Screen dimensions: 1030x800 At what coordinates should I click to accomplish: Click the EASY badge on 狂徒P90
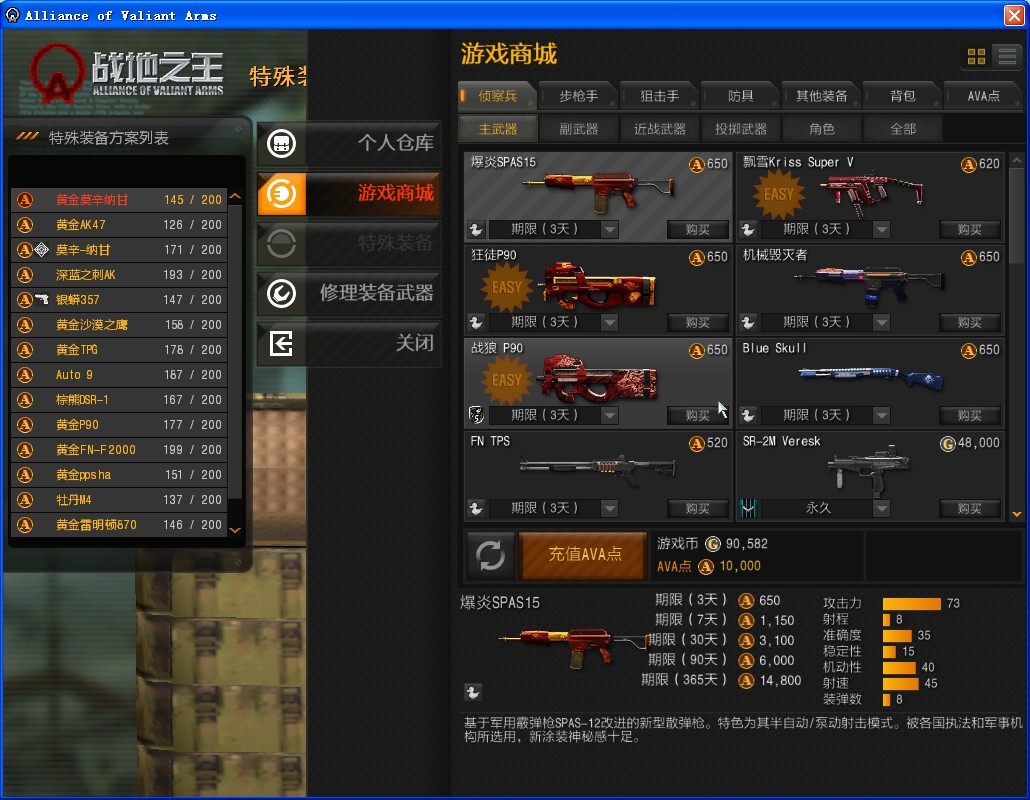(506, 288)
